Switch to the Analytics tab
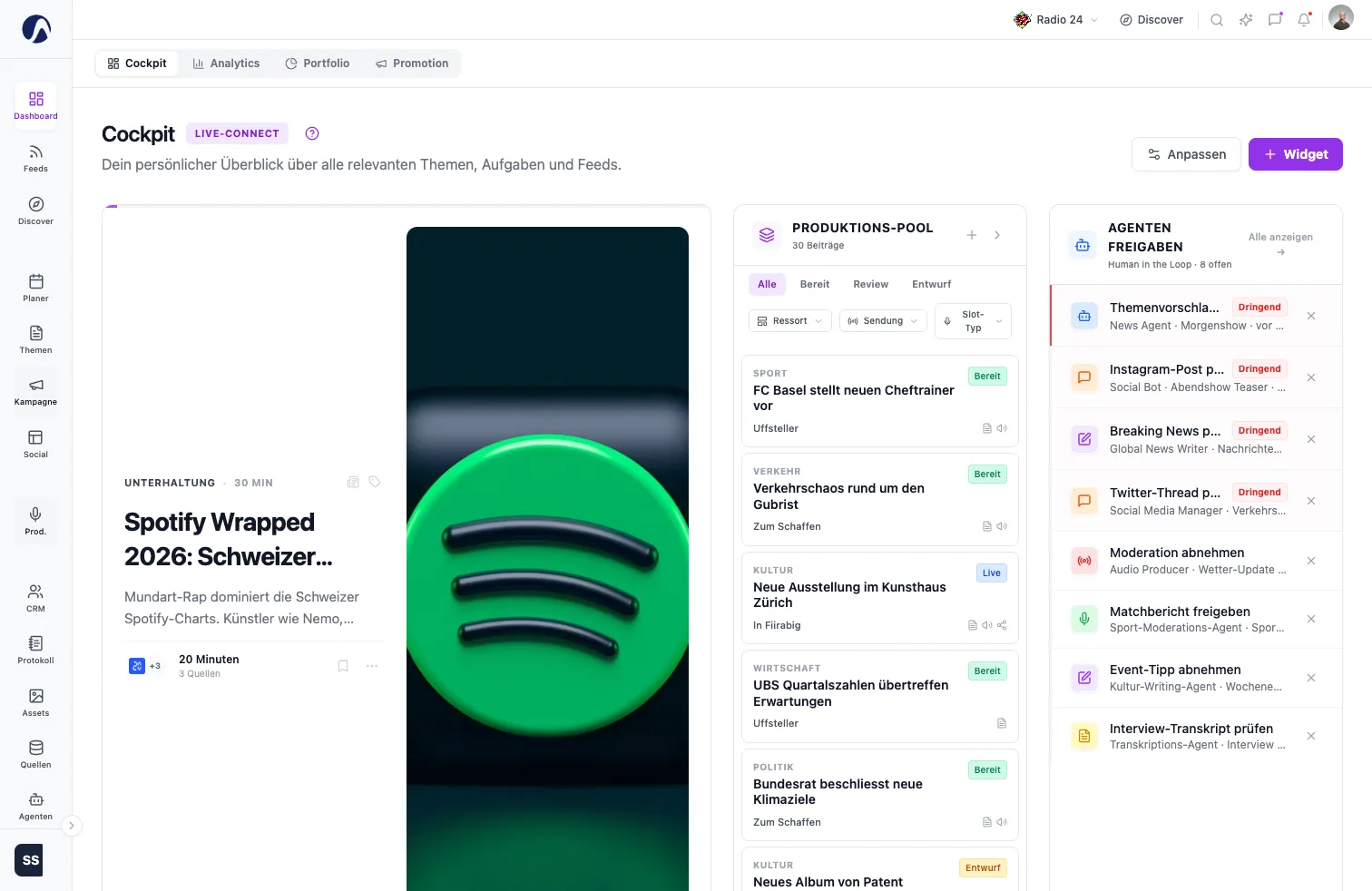This screenshot has height=891, width=1372. (x=226, y=64)
